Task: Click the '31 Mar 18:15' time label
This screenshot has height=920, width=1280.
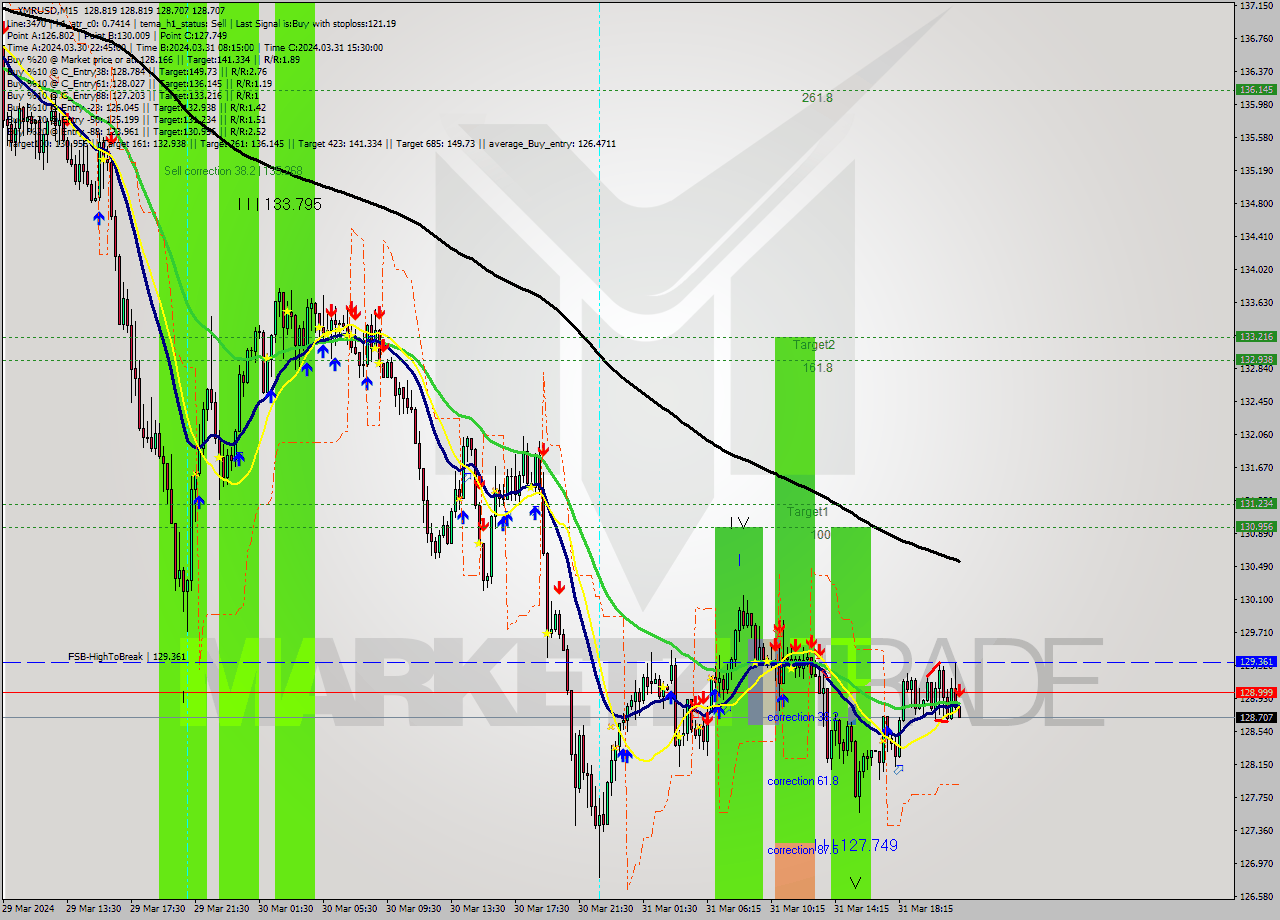Action: click(925, 909)
